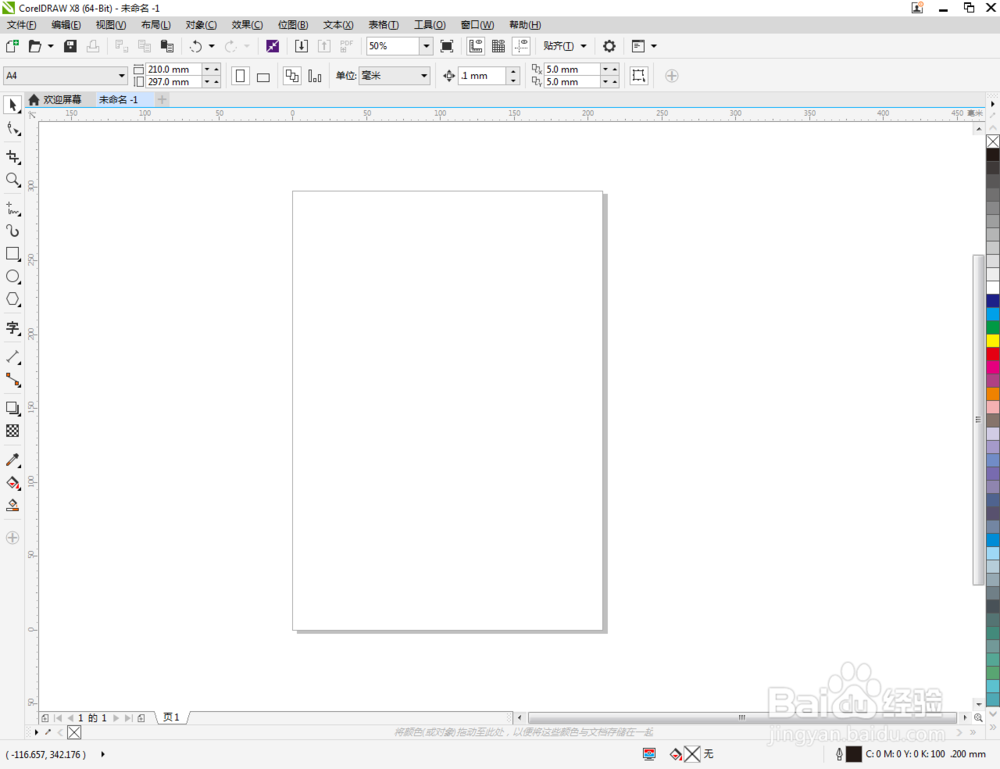Viewport: 1000px width, 769px height.
Task: Select the Drop Shadow tool
Action: click(12, 408)
